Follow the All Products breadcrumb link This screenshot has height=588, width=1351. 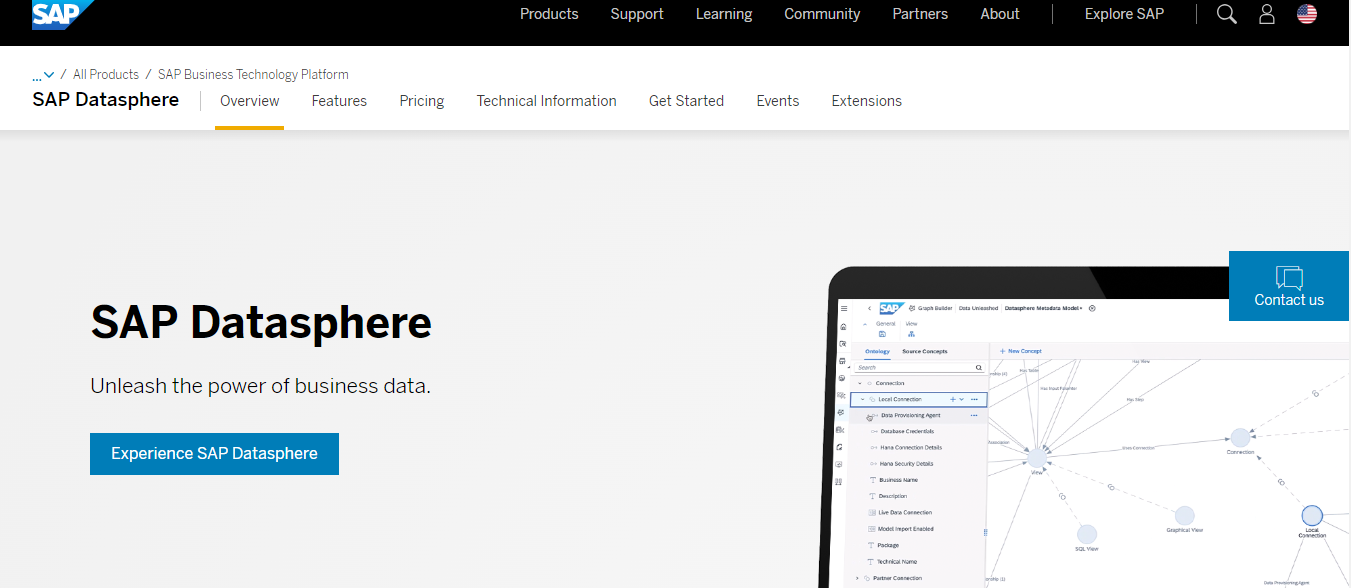click(x=106, y=75)
